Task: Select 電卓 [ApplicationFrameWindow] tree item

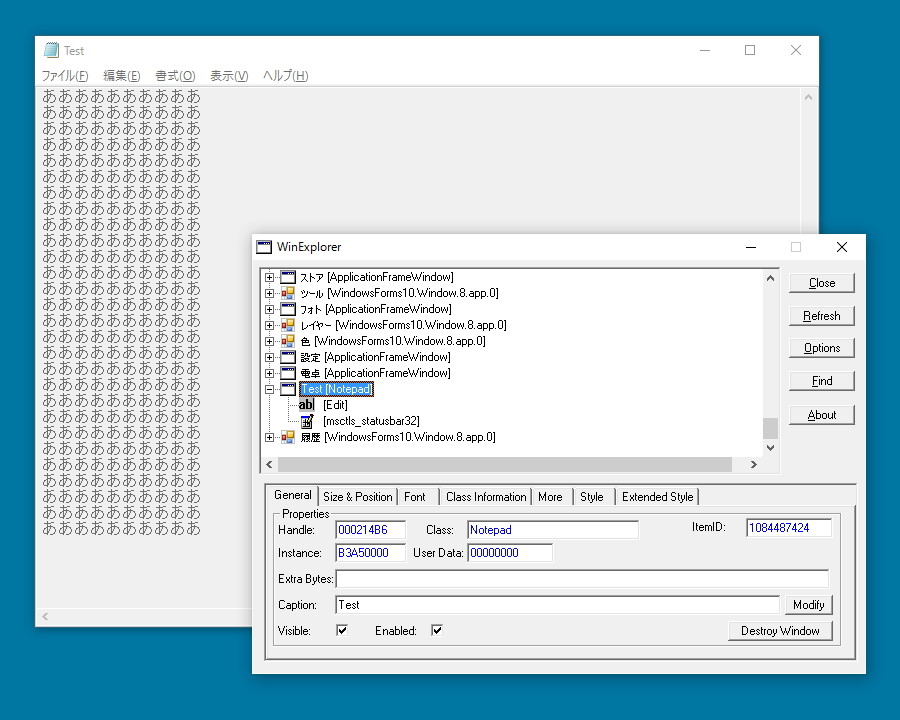Action: (375, 373)
